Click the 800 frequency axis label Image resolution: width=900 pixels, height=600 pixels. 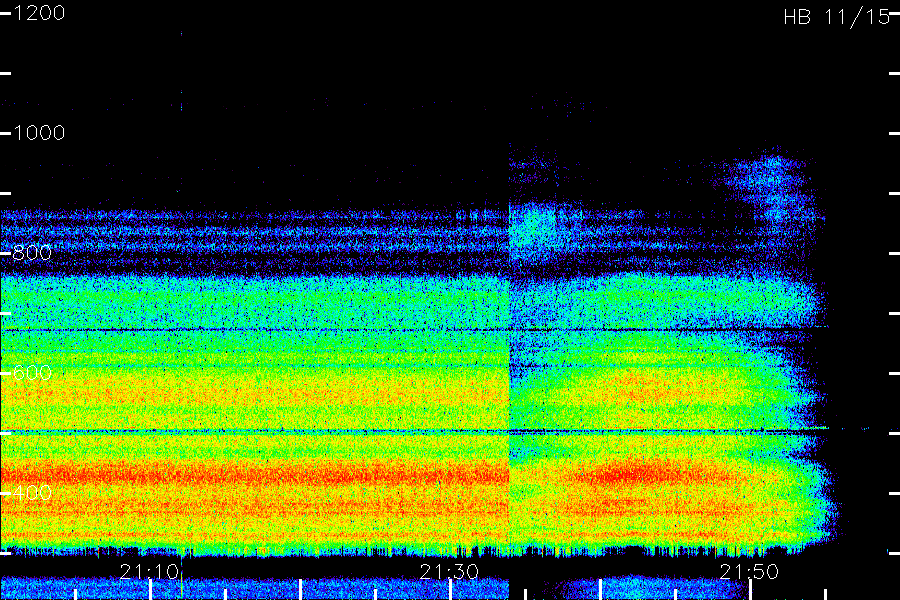[x=32, y=253]
